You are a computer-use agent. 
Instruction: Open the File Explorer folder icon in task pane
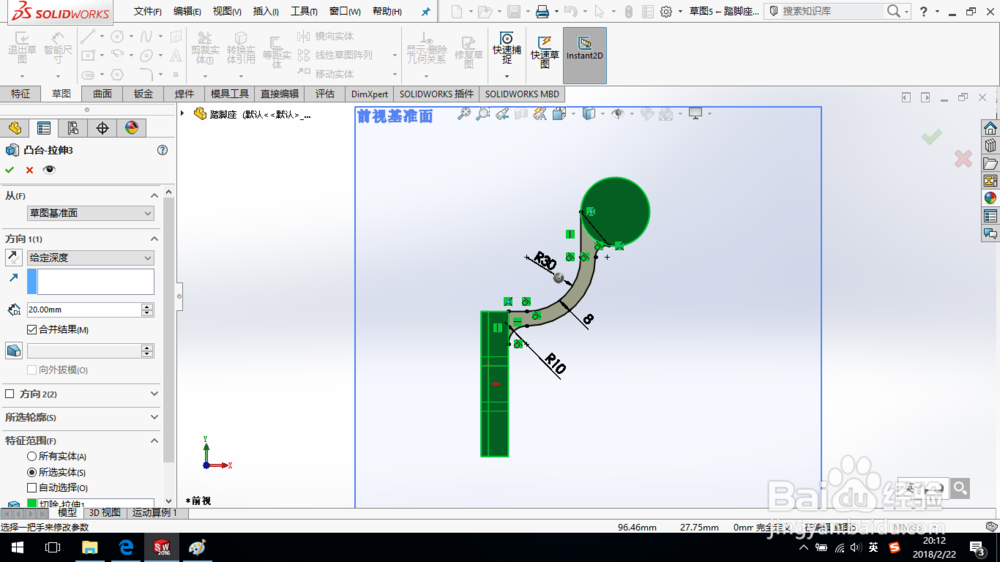click(990, 163)
